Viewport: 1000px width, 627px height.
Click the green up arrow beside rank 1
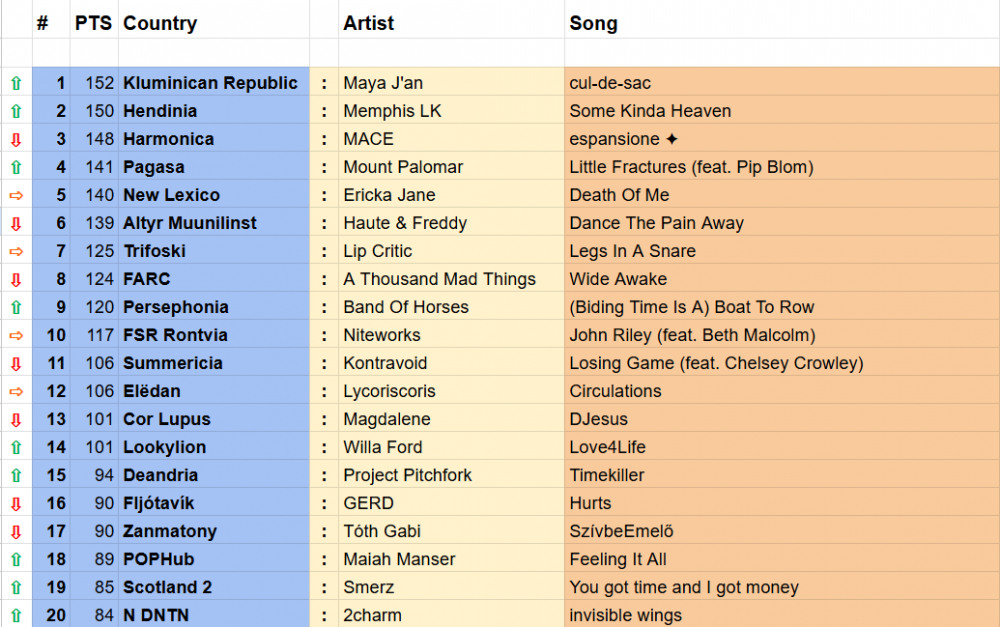pyautogui.click(x=16, y=83)
